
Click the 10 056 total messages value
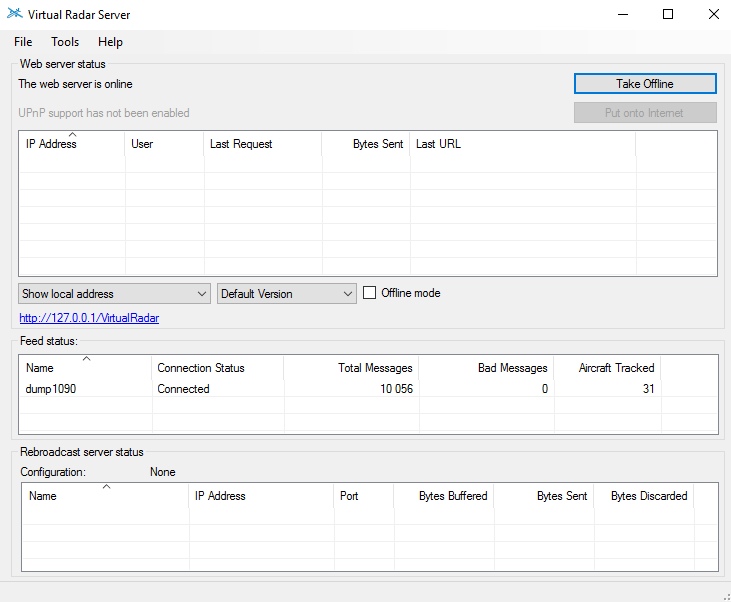click(x=396, y=388)
